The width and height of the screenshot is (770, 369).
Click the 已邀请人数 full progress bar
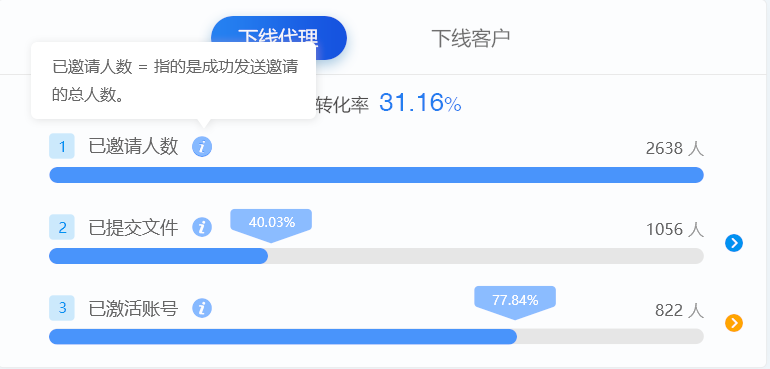click(x=376, y=175)
